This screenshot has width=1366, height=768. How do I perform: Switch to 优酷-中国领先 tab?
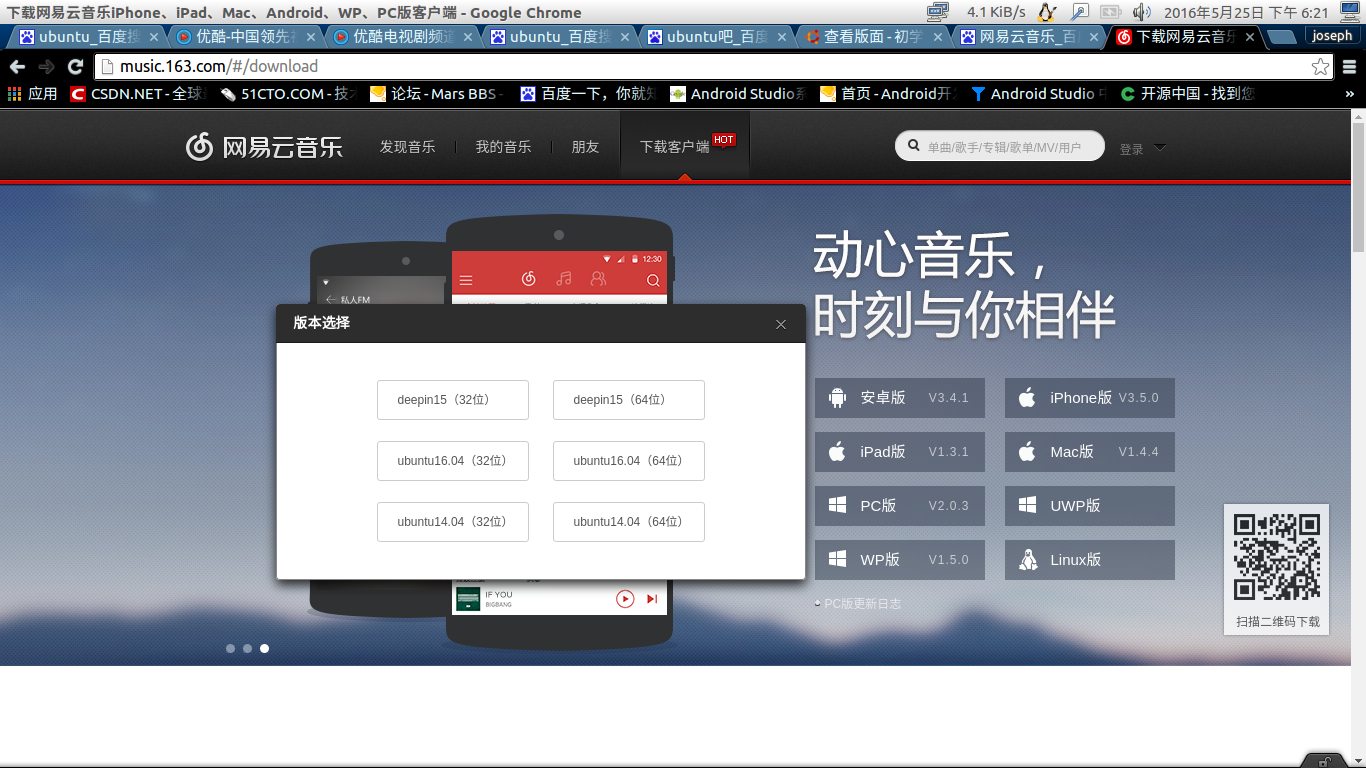click(248, 37)
